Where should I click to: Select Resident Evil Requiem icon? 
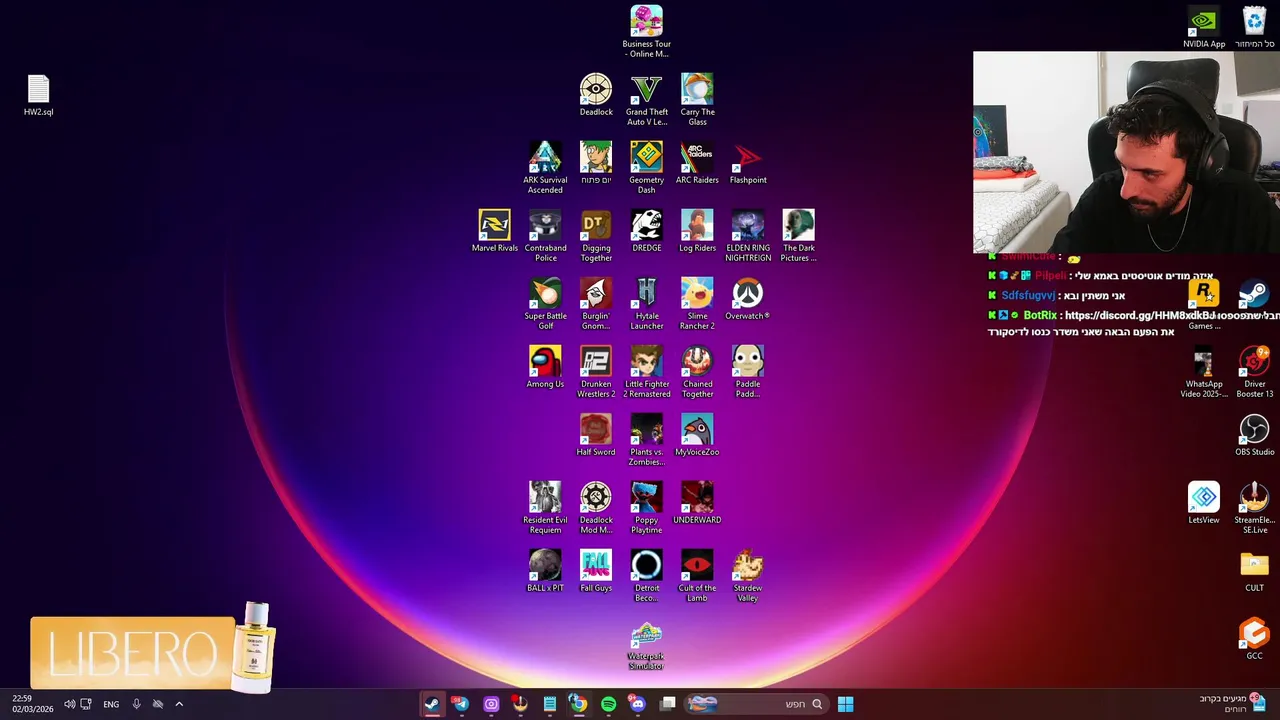(x=545, y=508)
